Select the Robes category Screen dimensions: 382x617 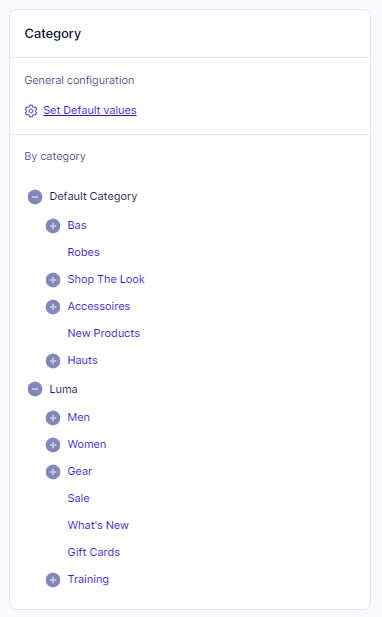point(83,252)
